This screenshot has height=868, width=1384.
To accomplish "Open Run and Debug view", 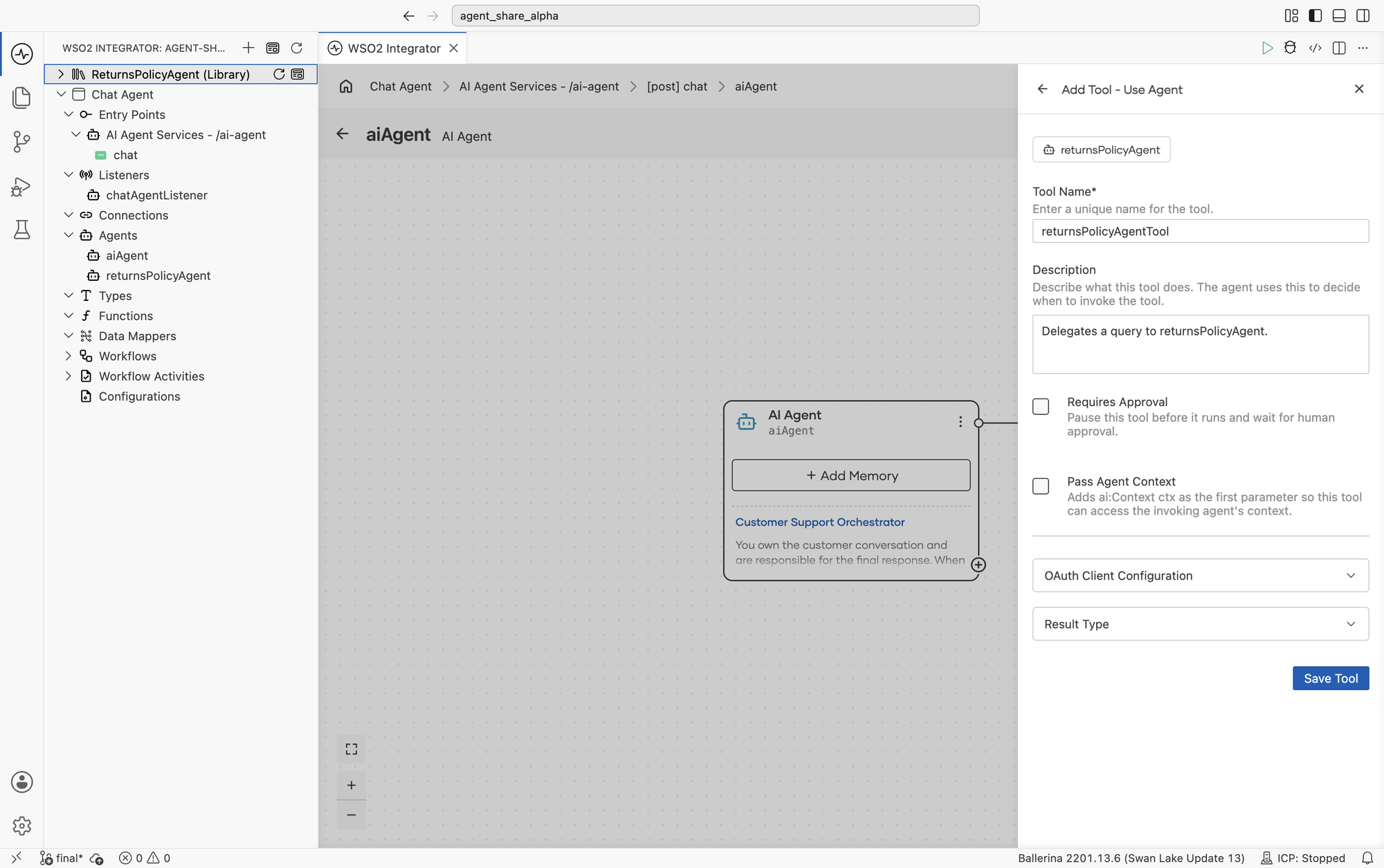I will coord(21,187).
